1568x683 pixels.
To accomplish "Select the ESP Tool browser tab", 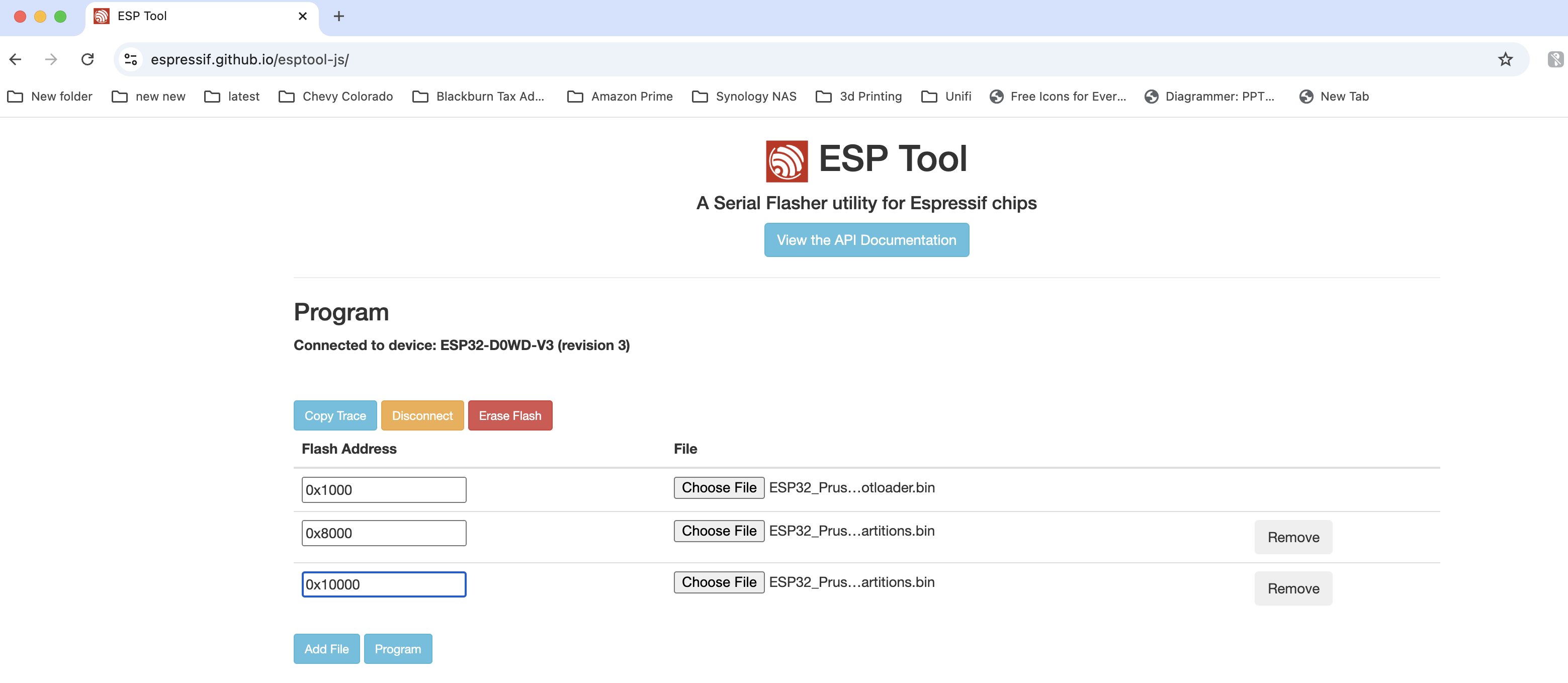I will (x=195, y=17).
